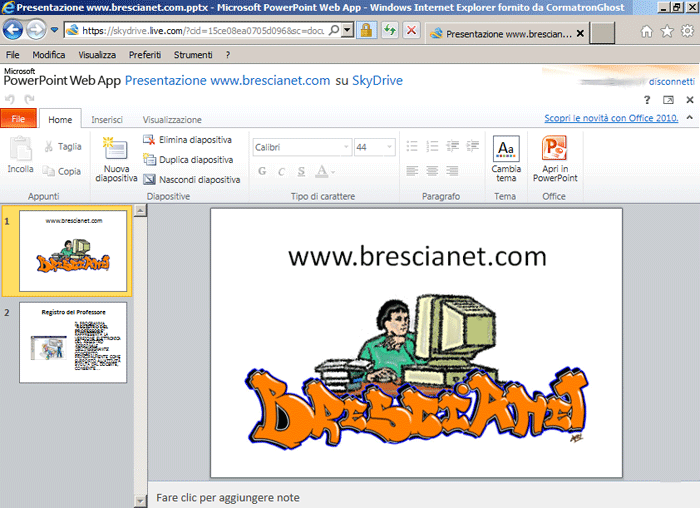Open the recent pages dropdown arrow

click(54, 30)
